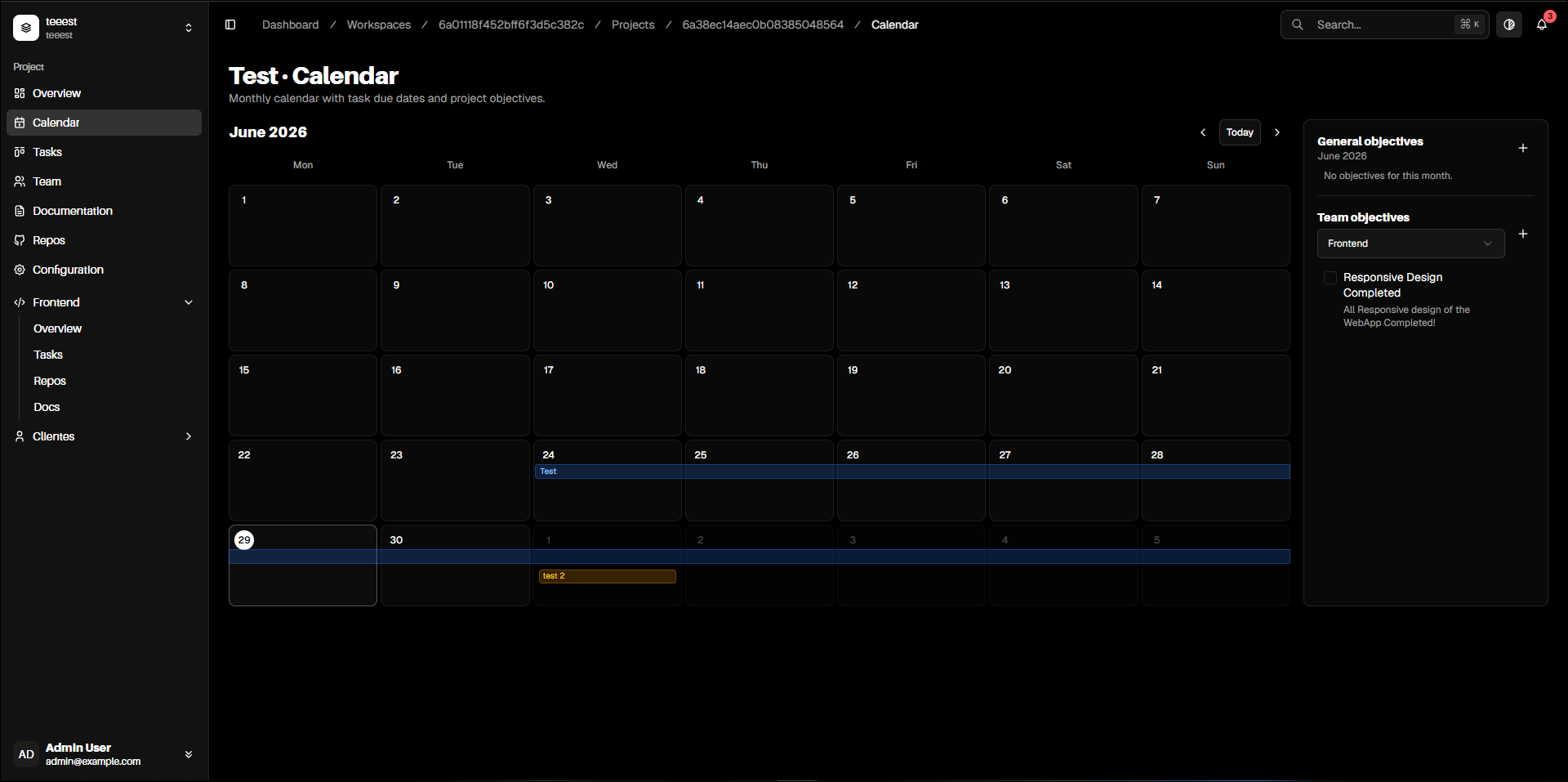
Task: Open project Tasks in the sidebar
Action: [x=104, y=152]
